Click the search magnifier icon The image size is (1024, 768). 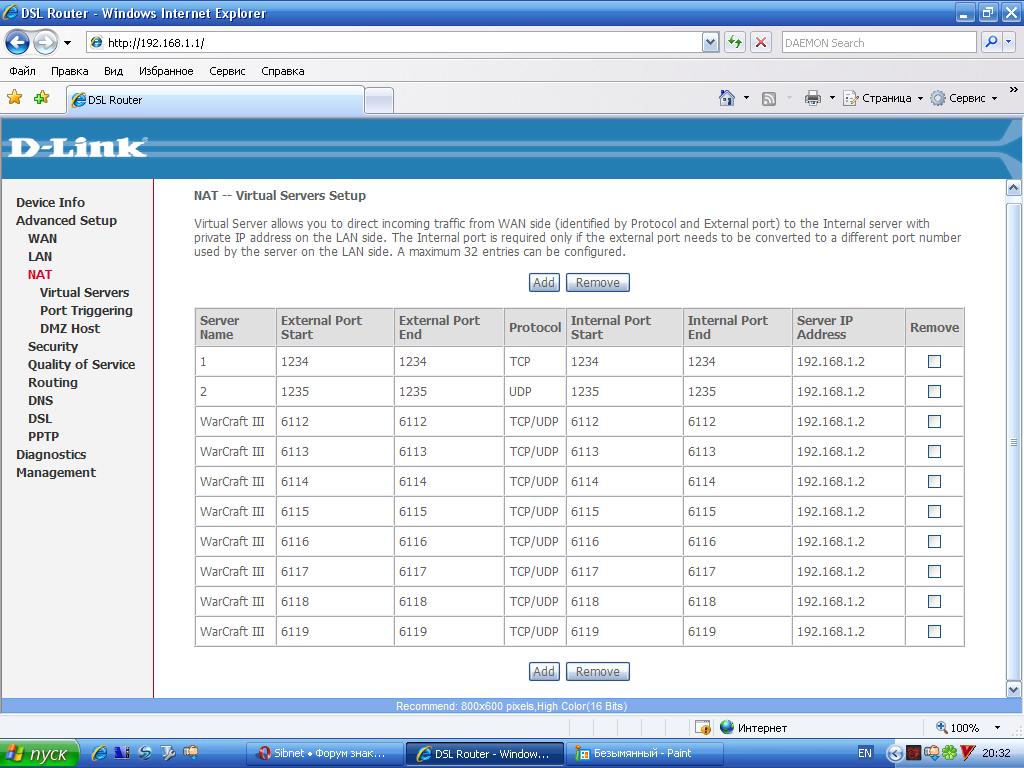tap(991, 42)
